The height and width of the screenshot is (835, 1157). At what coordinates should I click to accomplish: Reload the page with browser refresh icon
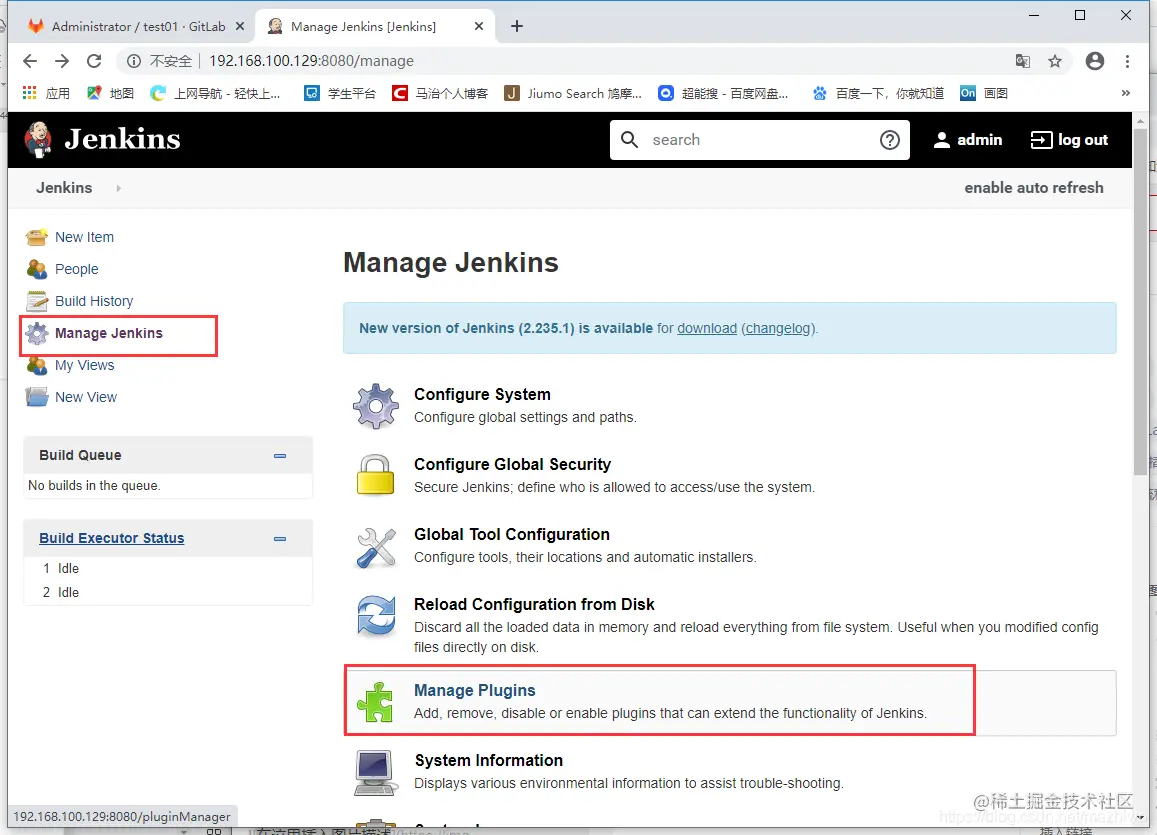coord(94,61)
